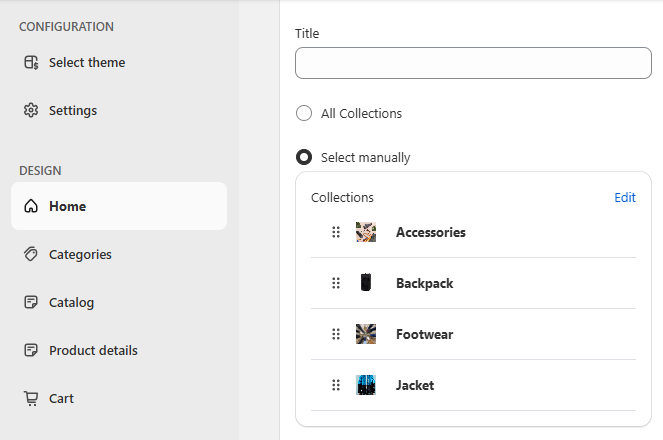Click the Backpack collection thumbnail

366,283
